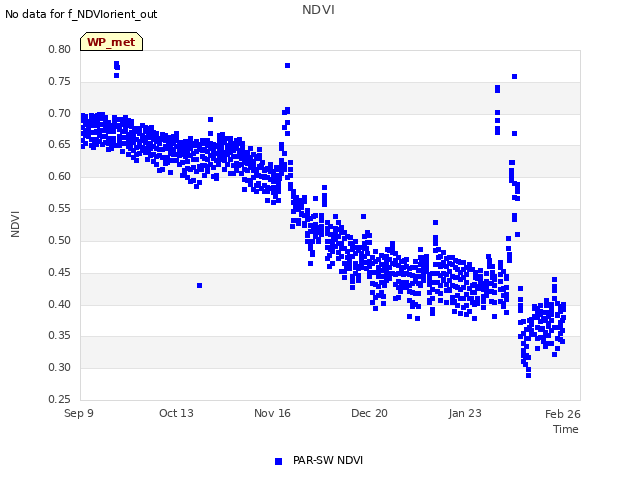Click the November spike point near 0.78
This screenshot has width=640, height=480.
tap(287, 66)
